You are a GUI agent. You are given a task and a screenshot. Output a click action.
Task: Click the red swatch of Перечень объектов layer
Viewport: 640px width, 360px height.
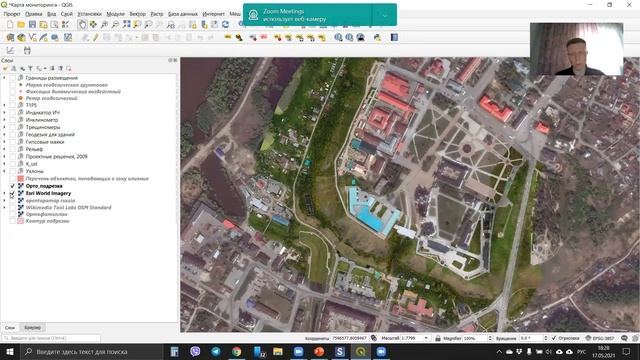coord(20,178)
